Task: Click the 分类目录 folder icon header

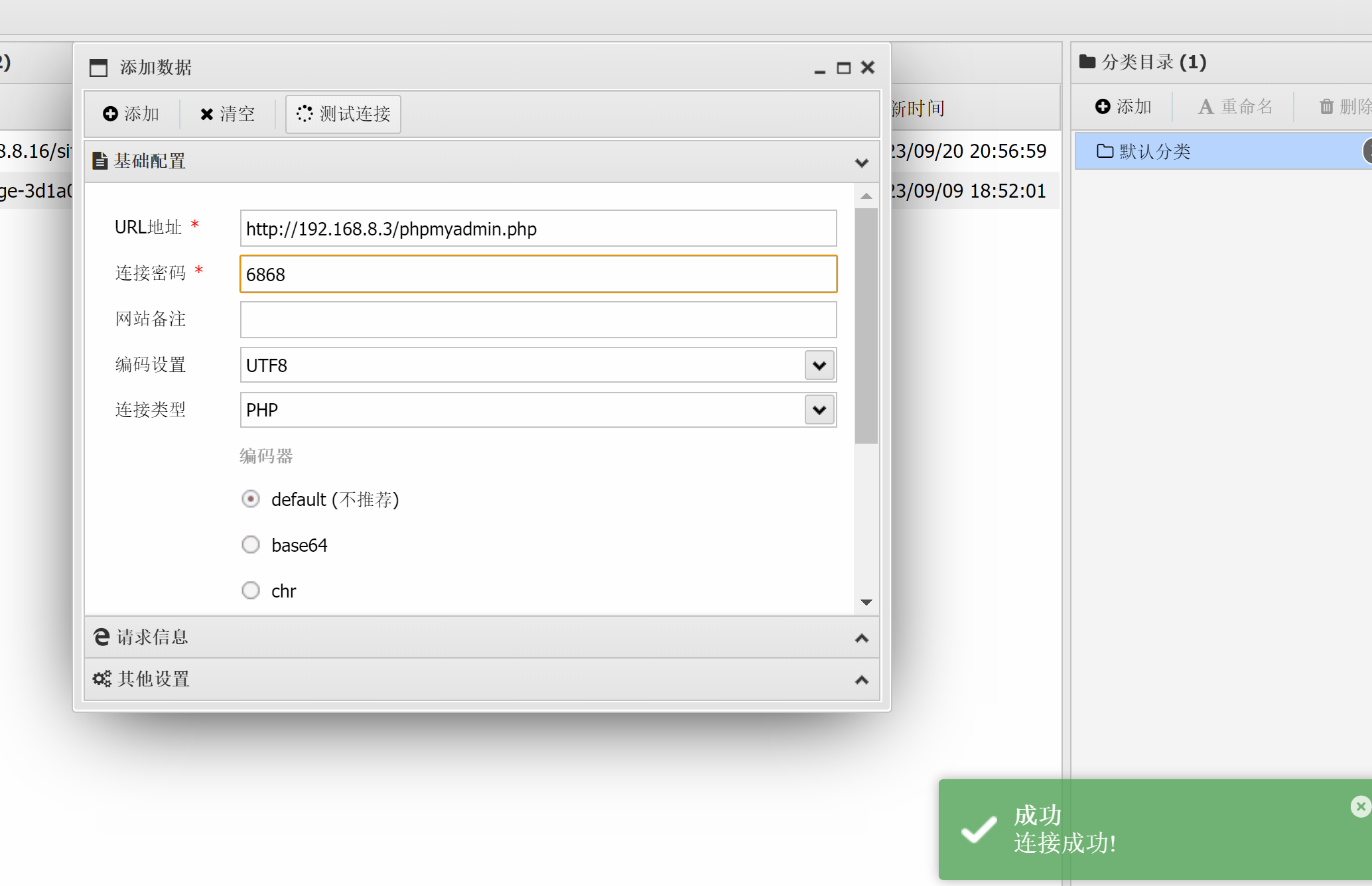Action: tap(1087, 62)
